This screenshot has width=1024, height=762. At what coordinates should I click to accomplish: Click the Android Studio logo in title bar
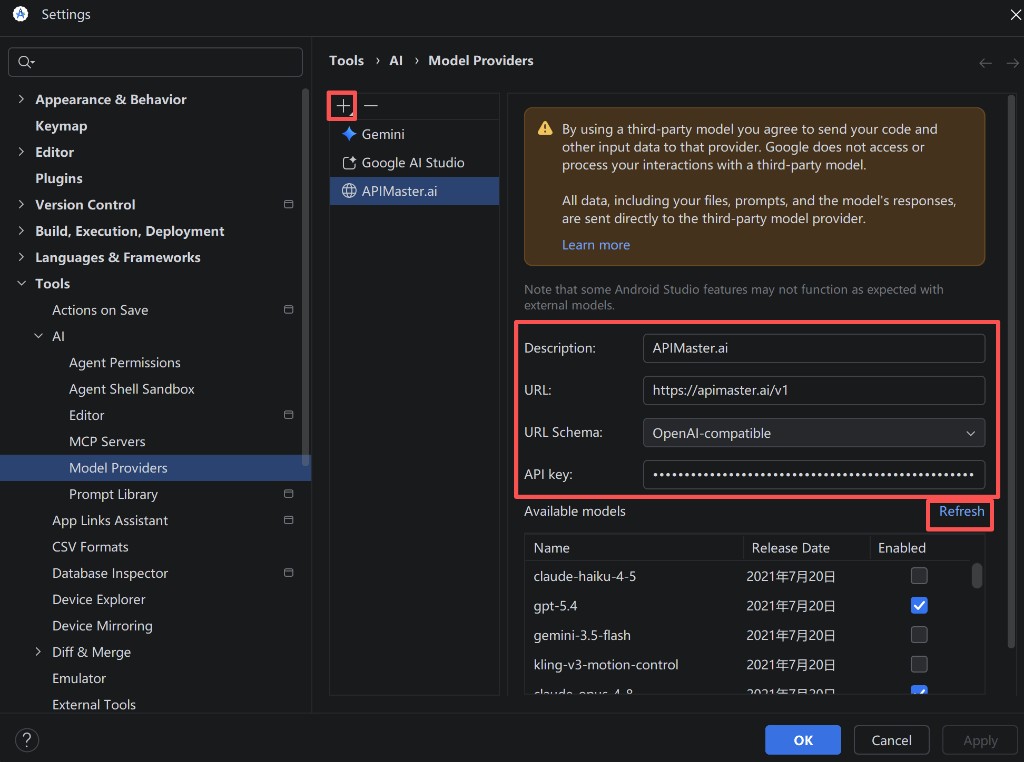(x=20, y=14)
